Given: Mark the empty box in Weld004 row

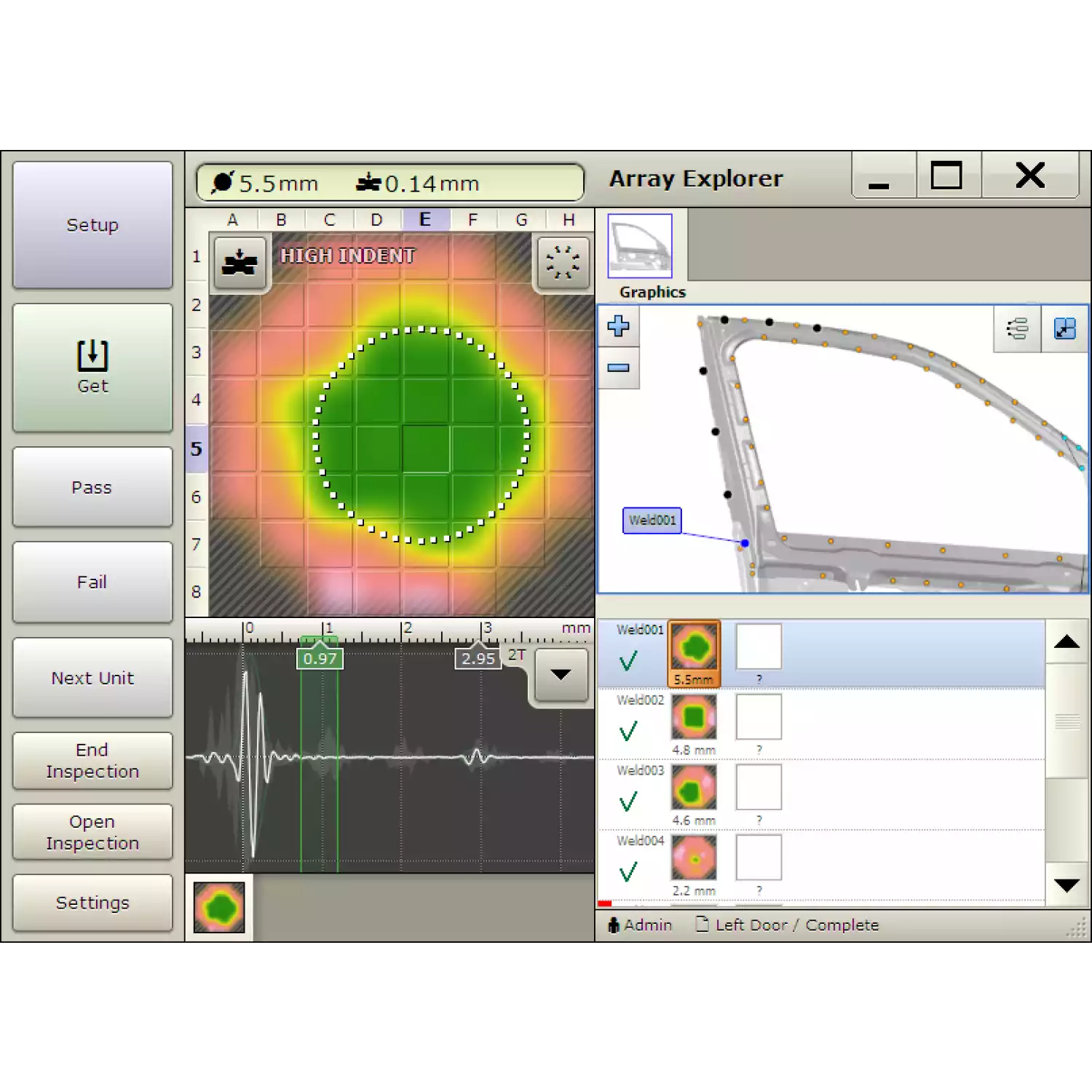Looking at the screenshot, I should pos(759,857).
